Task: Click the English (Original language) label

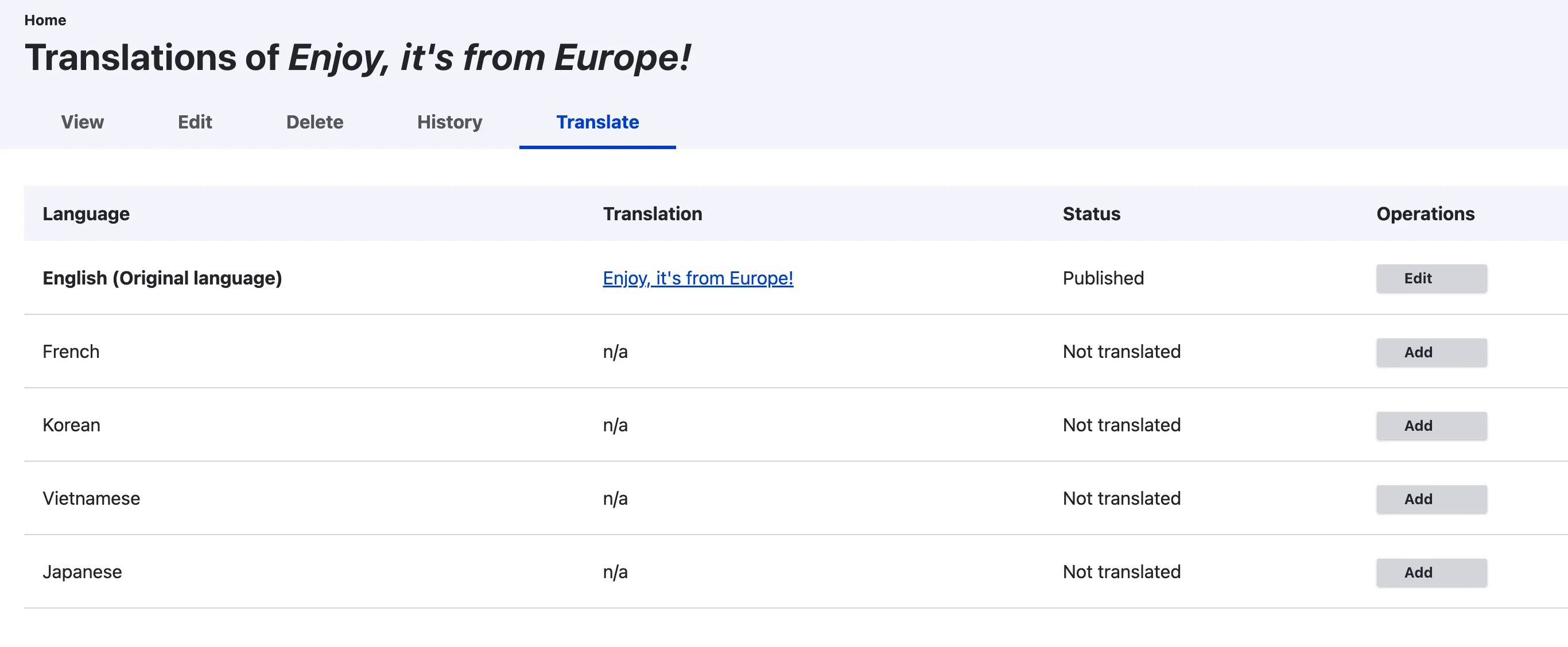Action: tap(162, 278)
